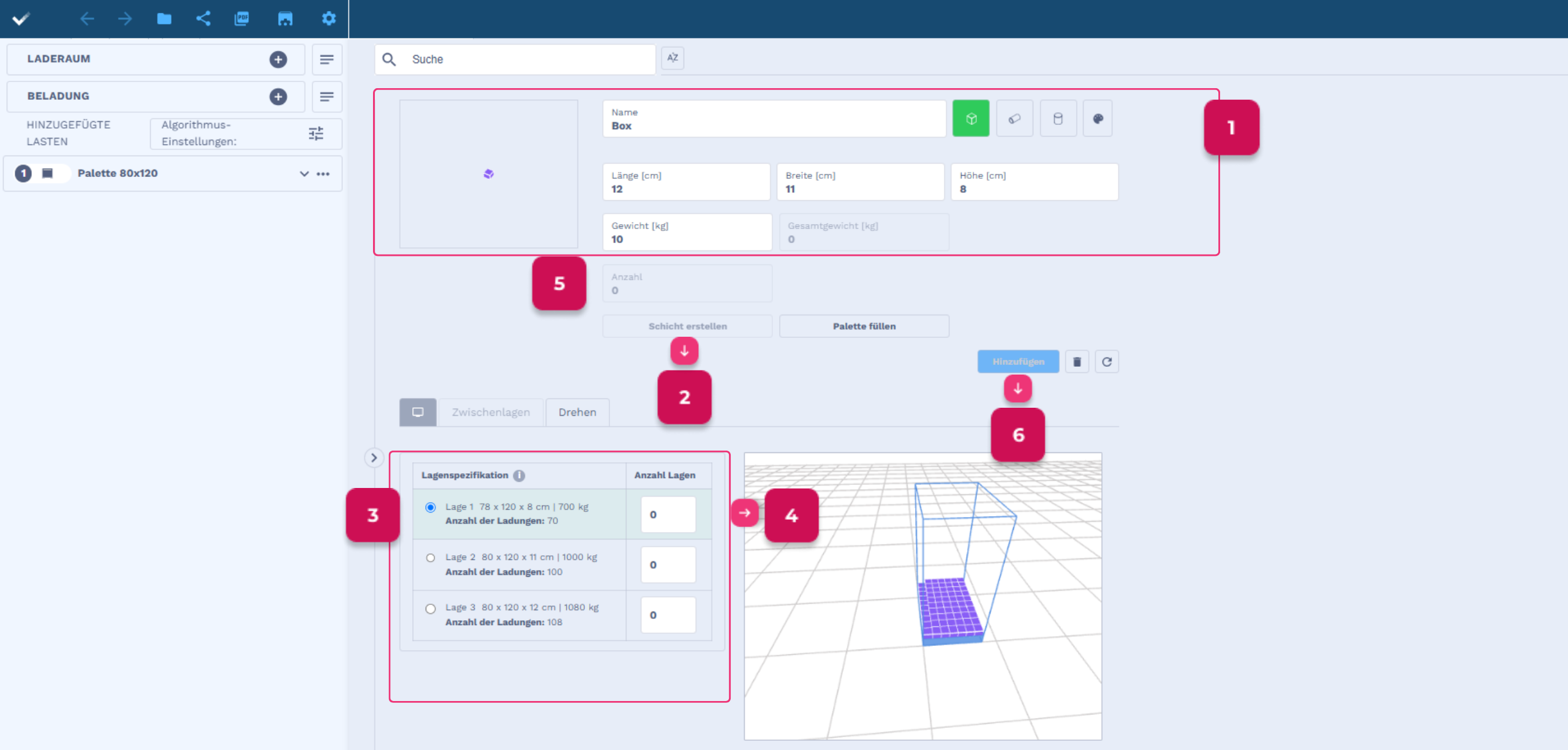
Task: Sort items with the A-Z icon
Action: pos(673,58)
